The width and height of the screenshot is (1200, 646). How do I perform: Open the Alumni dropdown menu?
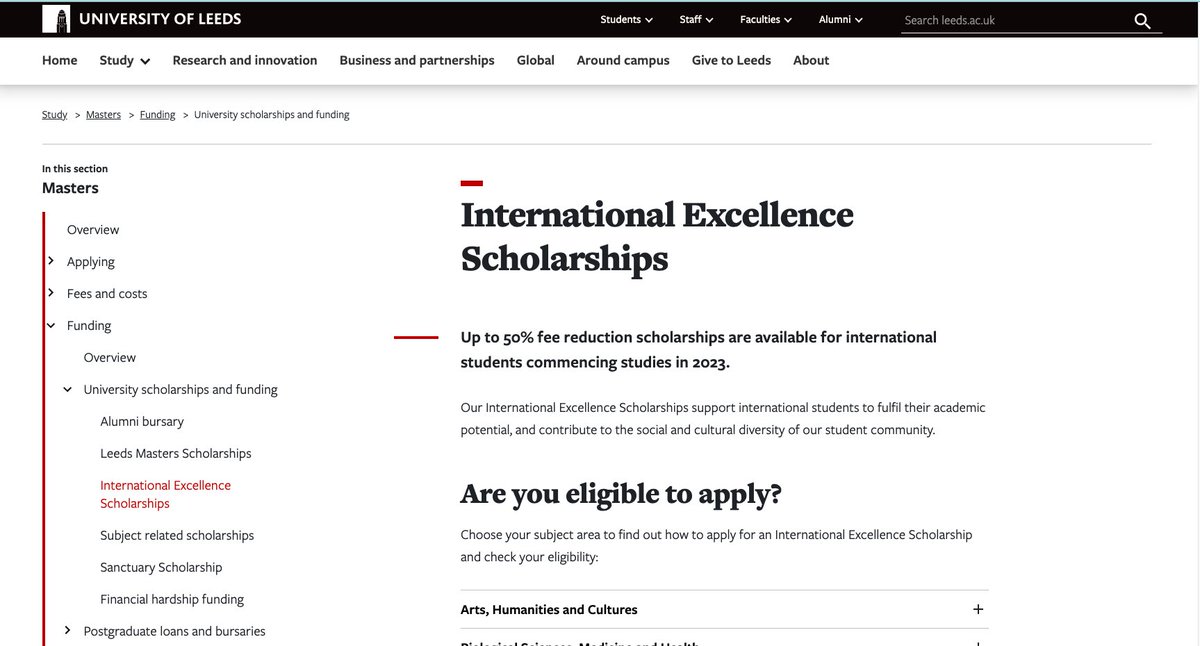840,19
